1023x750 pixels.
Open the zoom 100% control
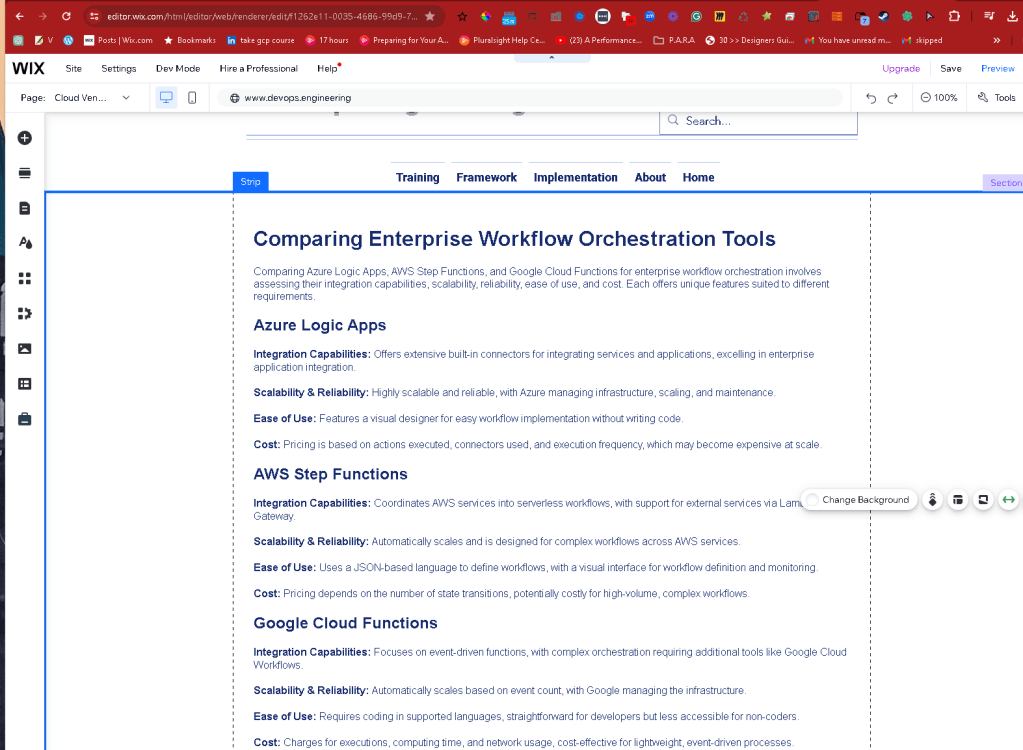click(x=939, y=98)
